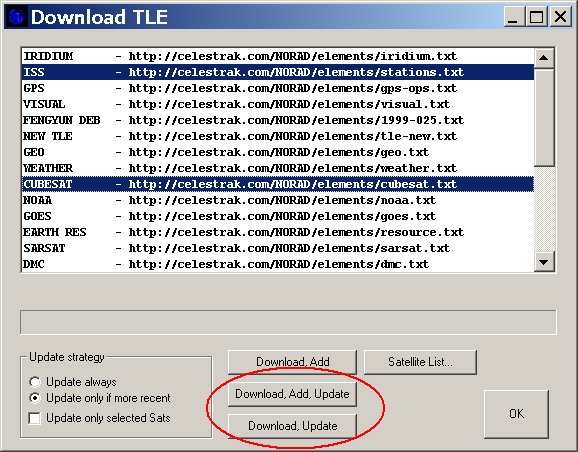Maximize the Download TLE window
This screenshot has height=452, width=578.
click(x=536, y=17)
